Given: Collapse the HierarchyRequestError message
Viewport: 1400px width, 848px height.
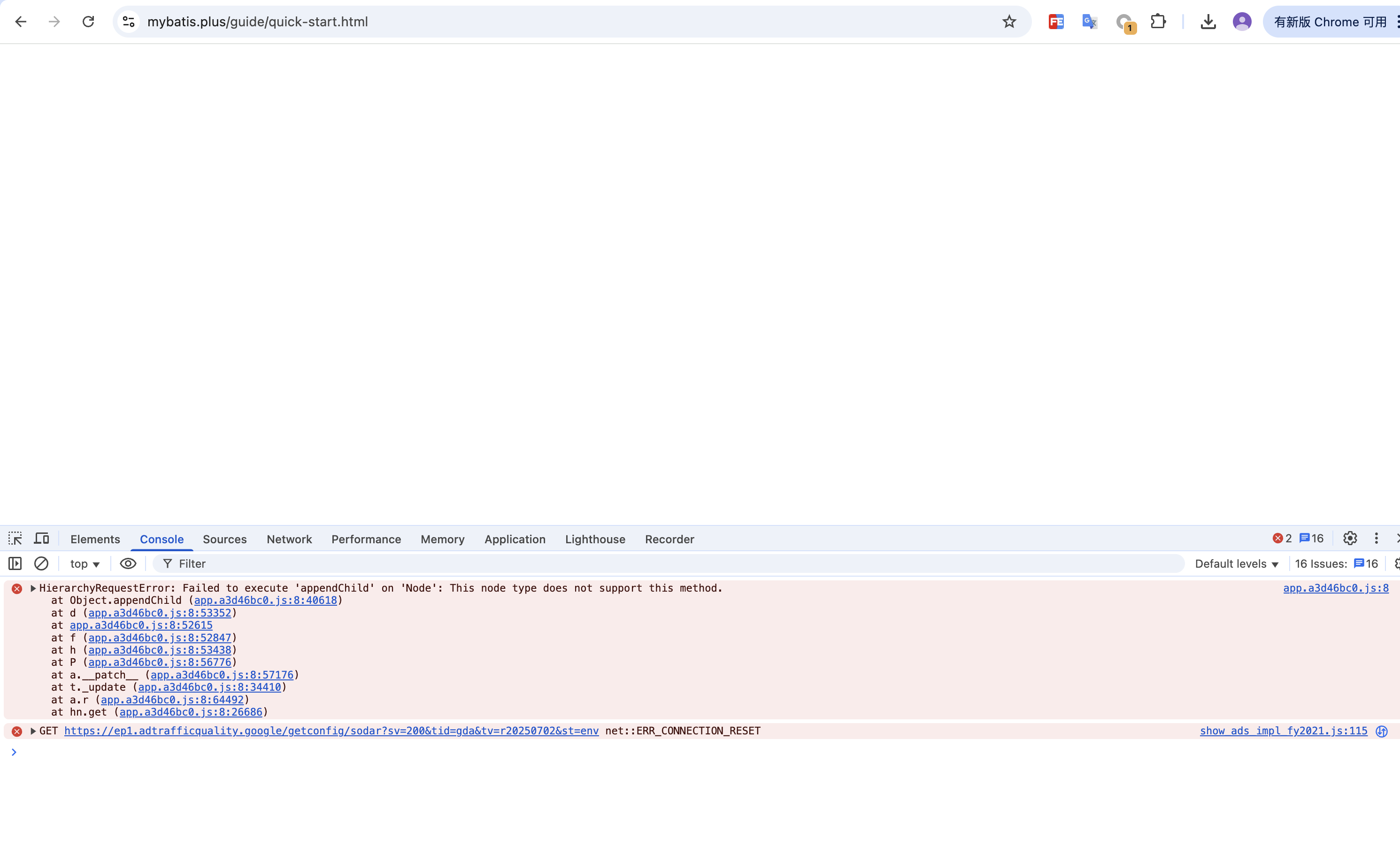Looking at the screenshot, I should 33,588.
